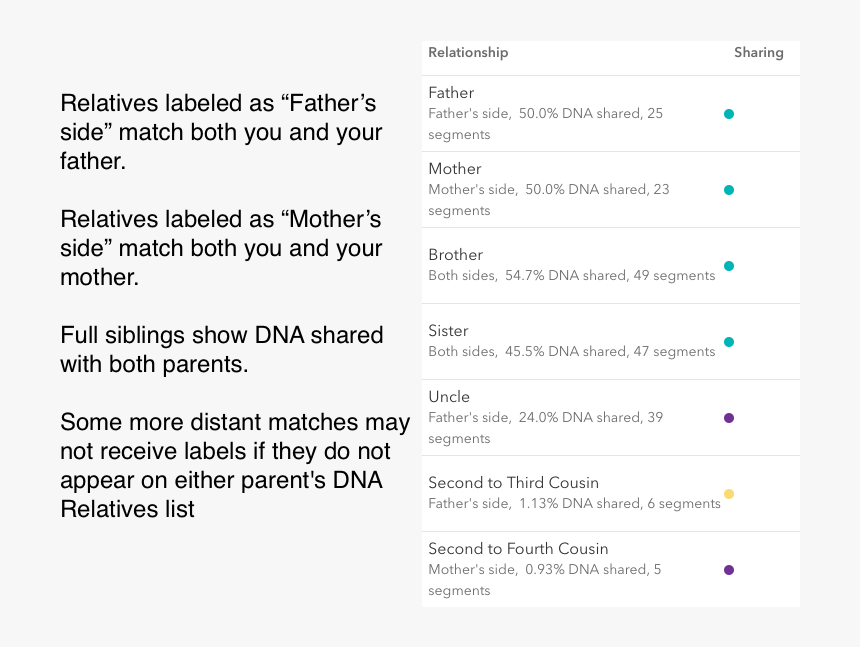Sort by the Sharing column header
Viewport: 860px width, 647px height.
click(x=758, y=52)
